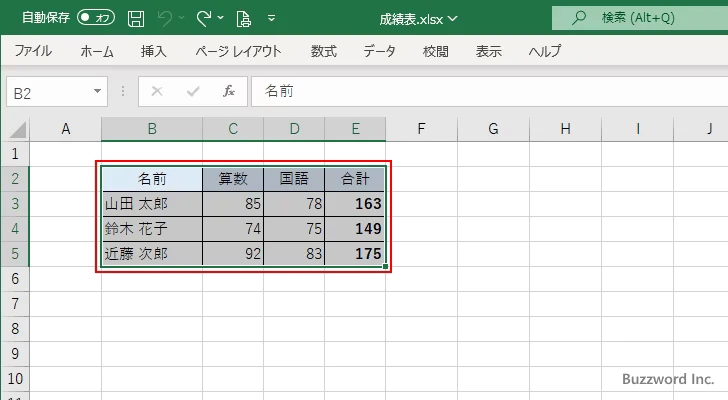This screenshot has height=400, width=728.
Task: Open the データ tab
Action: [x=379, y=51]
